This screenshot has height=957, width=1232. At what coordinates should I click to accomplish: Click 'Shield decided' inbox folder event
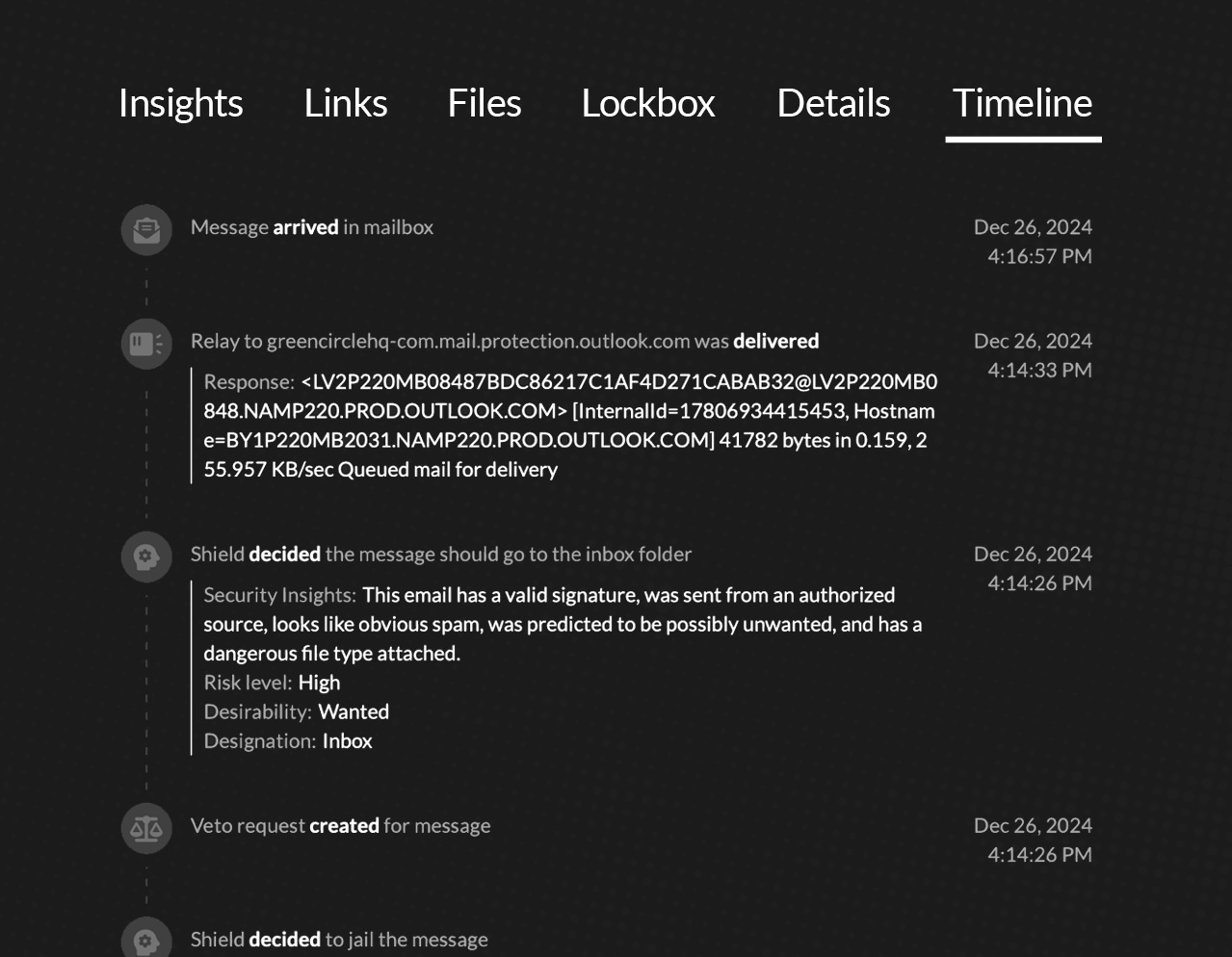click(441, 555)
